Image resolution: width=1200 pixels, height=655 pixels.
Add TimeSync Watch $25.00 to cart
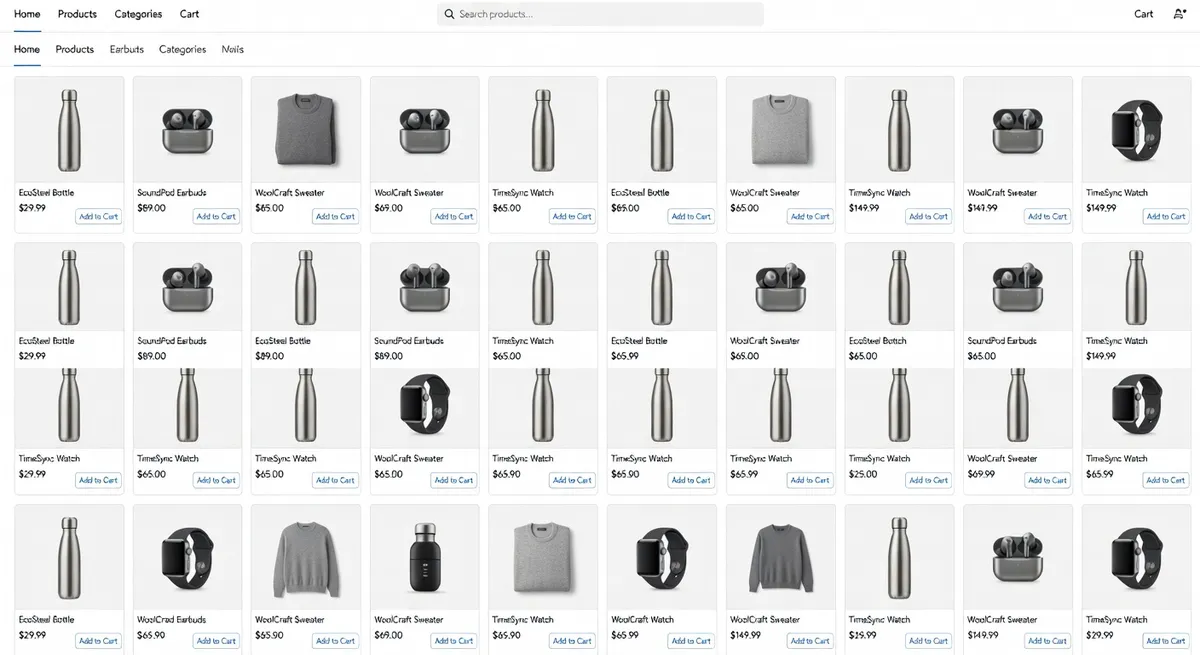click(928, 480)
